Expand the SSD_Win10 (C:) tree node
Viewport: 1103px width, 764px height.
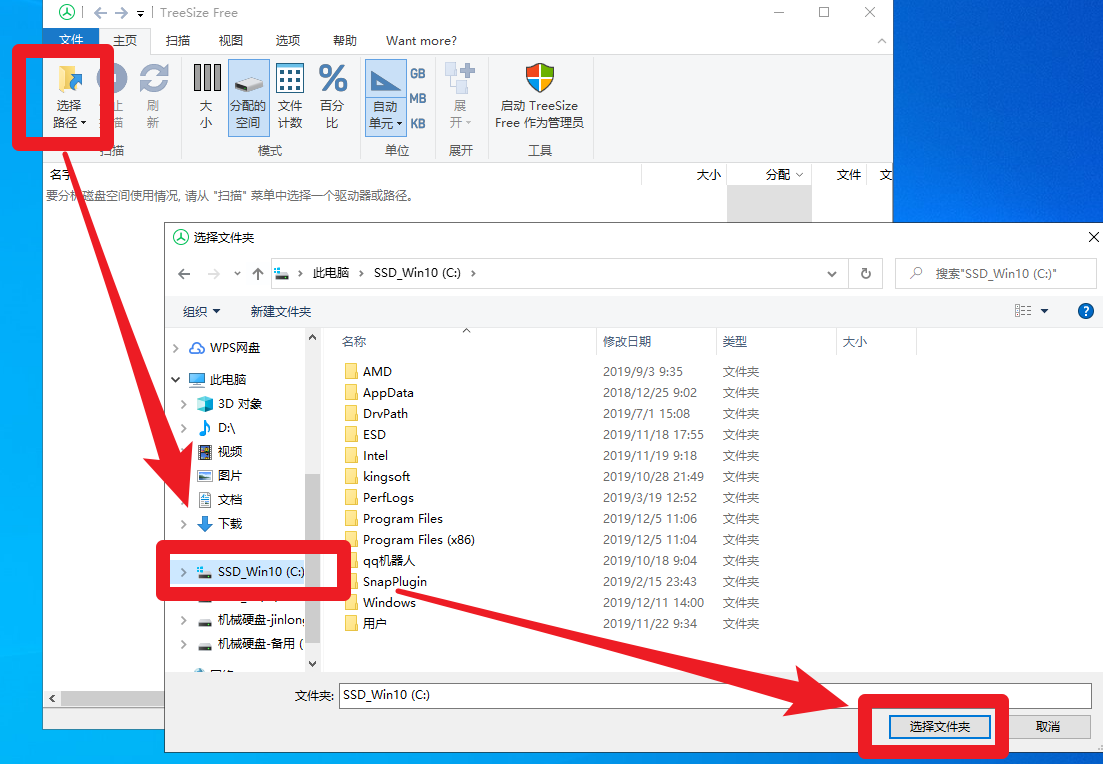coord(184,572)
